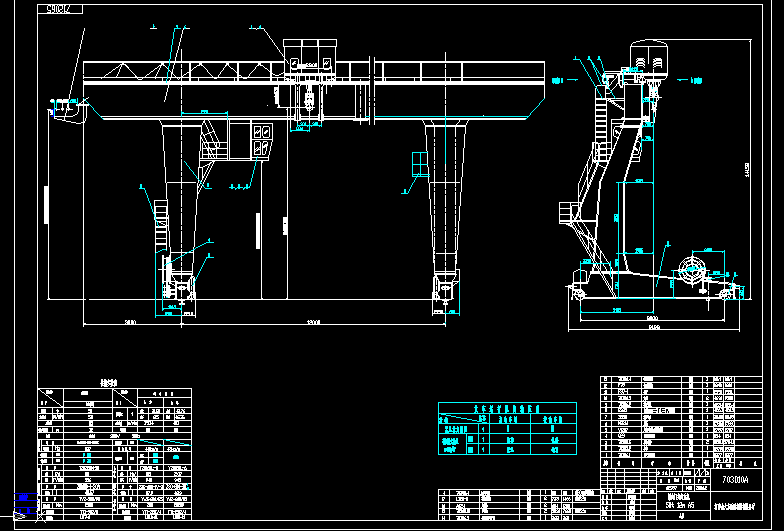Select the UCS icon at bottom-left corner
This screenshot has height=532, width=784.
[20, 505]
